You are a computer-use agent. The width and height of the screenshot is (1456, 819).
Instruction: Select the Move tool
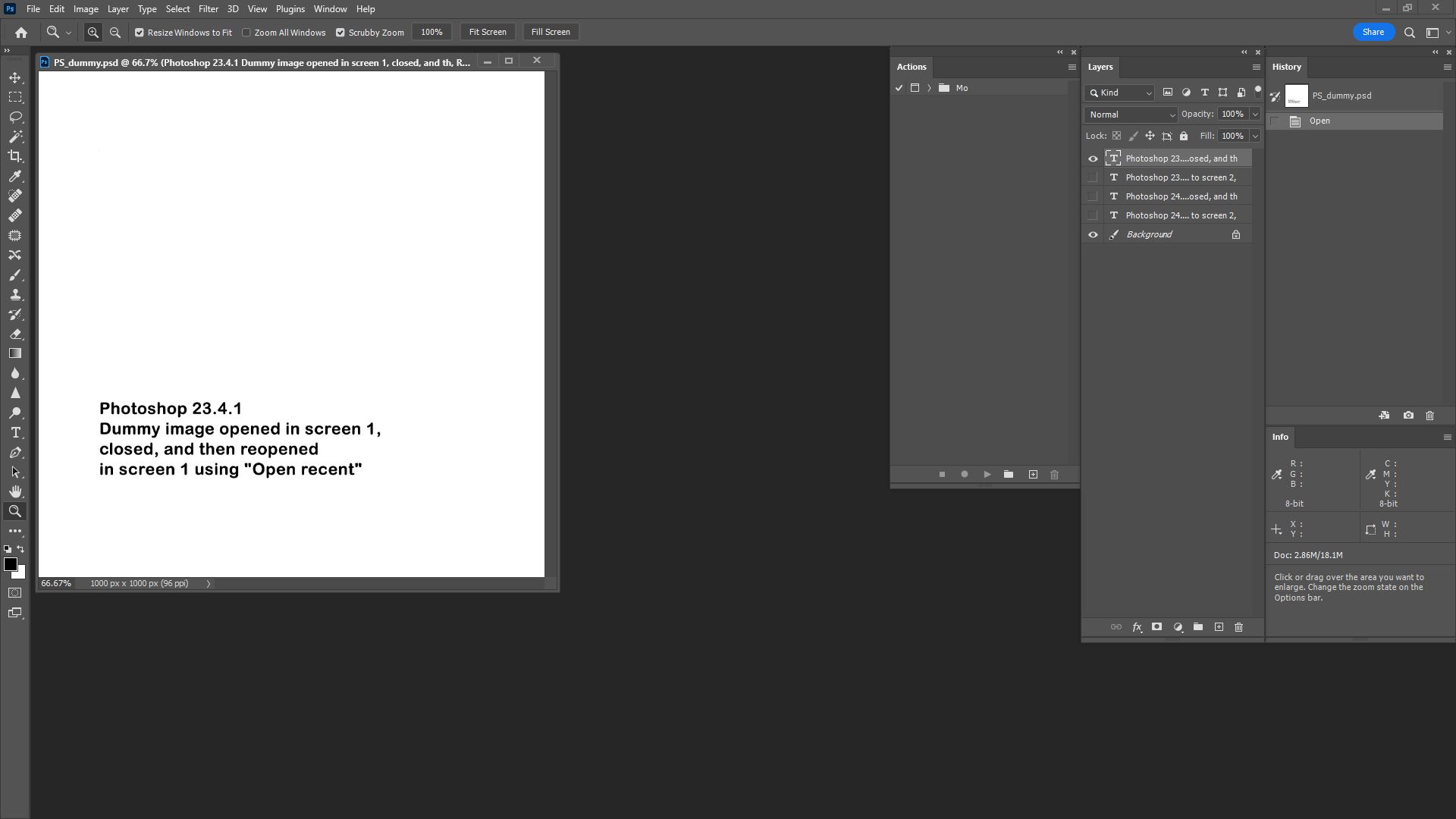(17, 76)
